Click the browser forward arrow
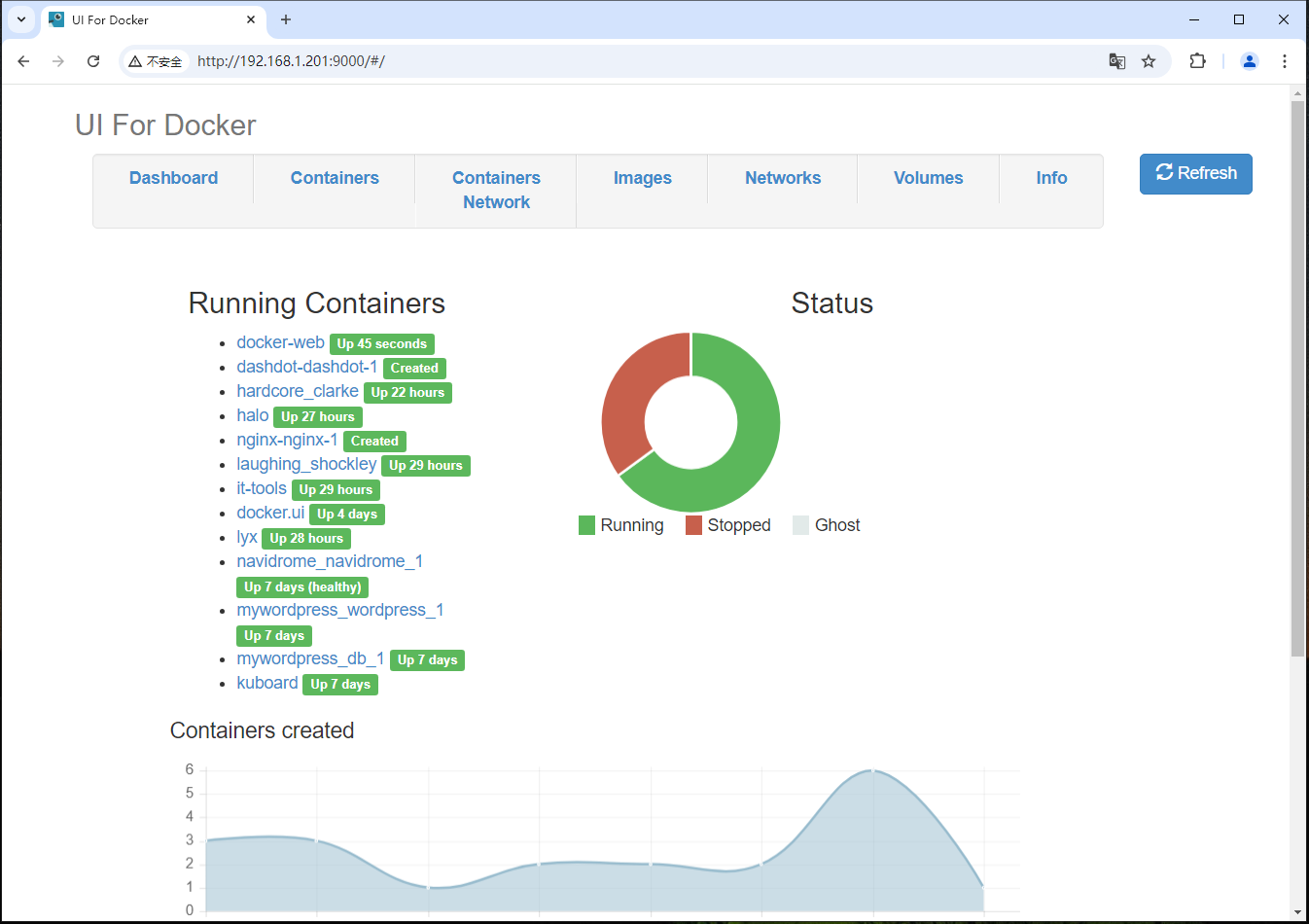 58,61
